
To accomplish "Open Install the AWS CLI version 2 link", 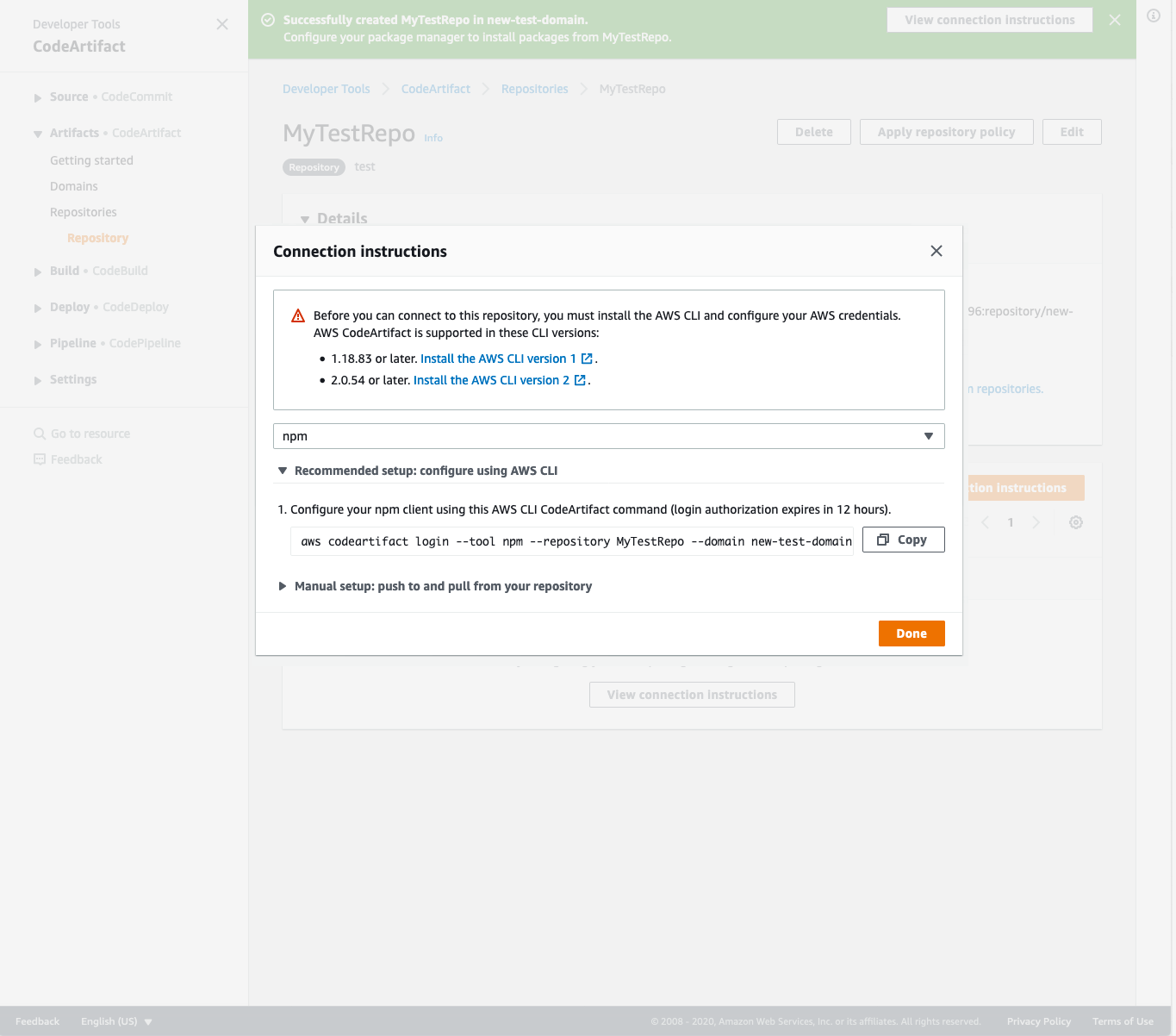I will coord(491,380).
